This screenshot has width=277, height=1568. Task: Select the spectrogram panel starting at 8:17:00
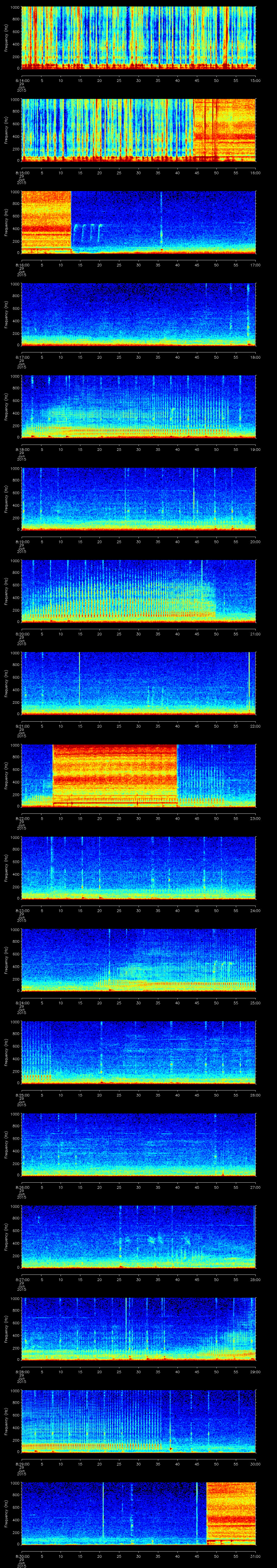tap(138, 315)
